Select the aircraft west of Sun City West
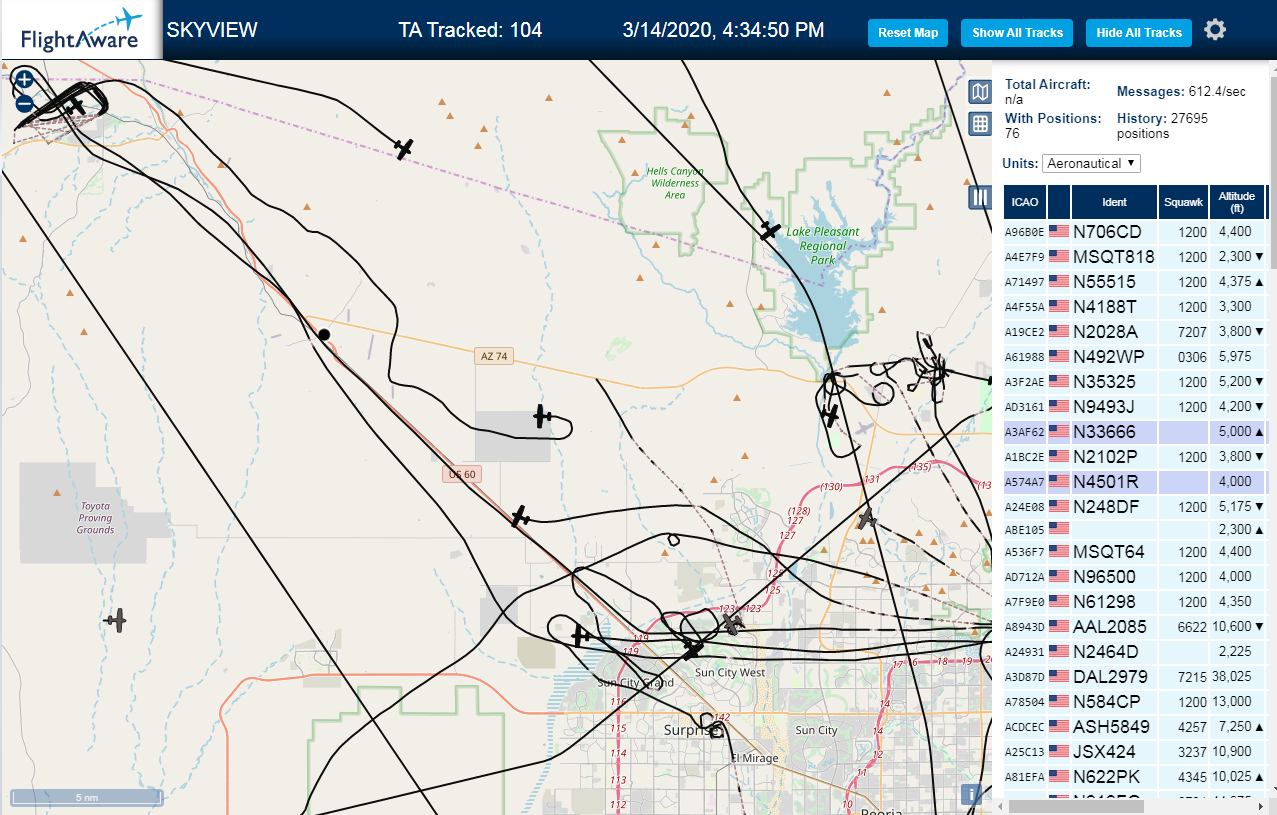Image resolution: width=1277 pixels, height=815 pixels. pos(580,635)
